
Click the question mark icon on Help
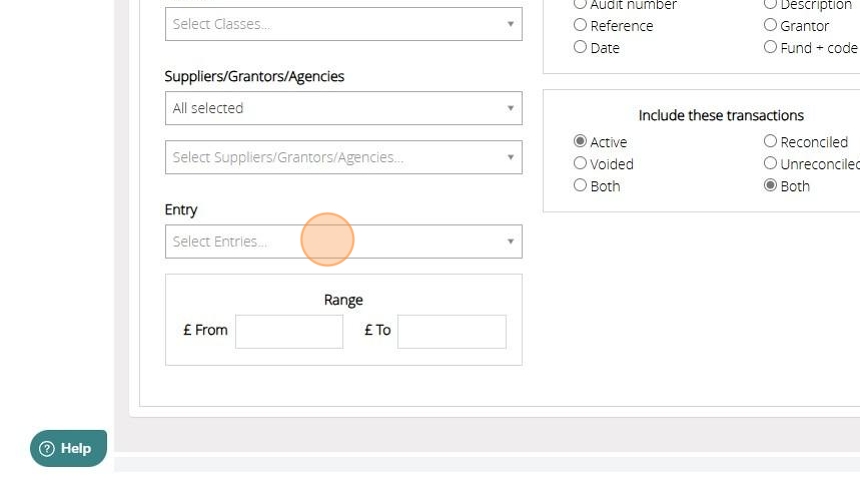pos(47,449)
